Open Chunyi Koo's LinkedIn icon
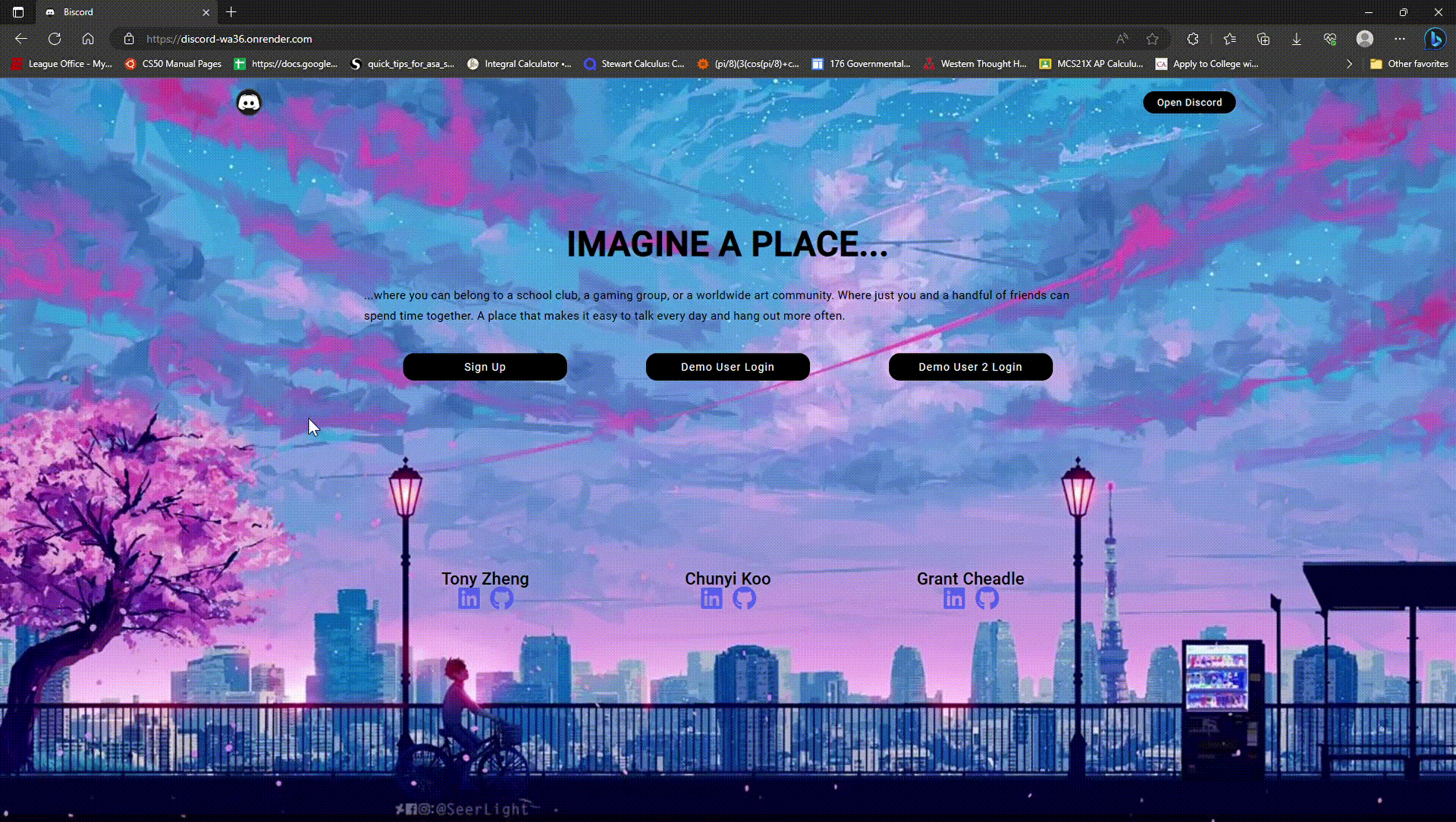The width and height of the screenshot is (1456, 822). point(711,598)
